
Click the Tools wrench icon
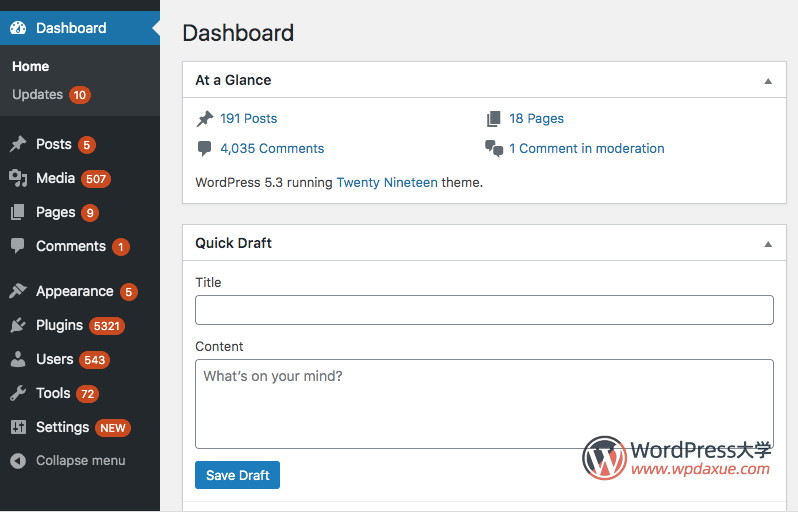18,393
